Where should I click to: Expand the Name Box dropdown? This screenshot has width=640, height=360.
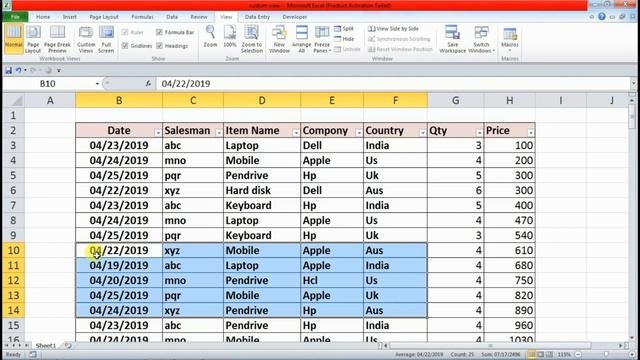point(97,84)
